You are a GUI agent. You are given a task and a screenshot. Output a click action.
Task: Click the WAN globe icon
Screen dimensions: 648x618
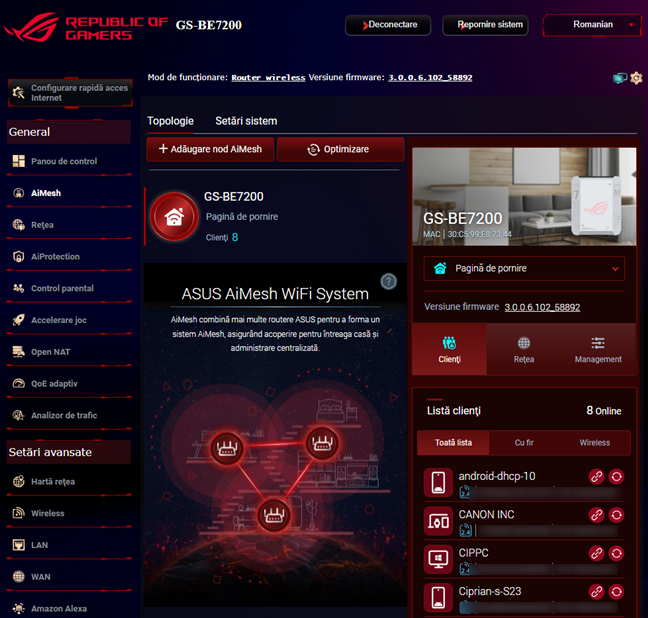click(18, 577)
